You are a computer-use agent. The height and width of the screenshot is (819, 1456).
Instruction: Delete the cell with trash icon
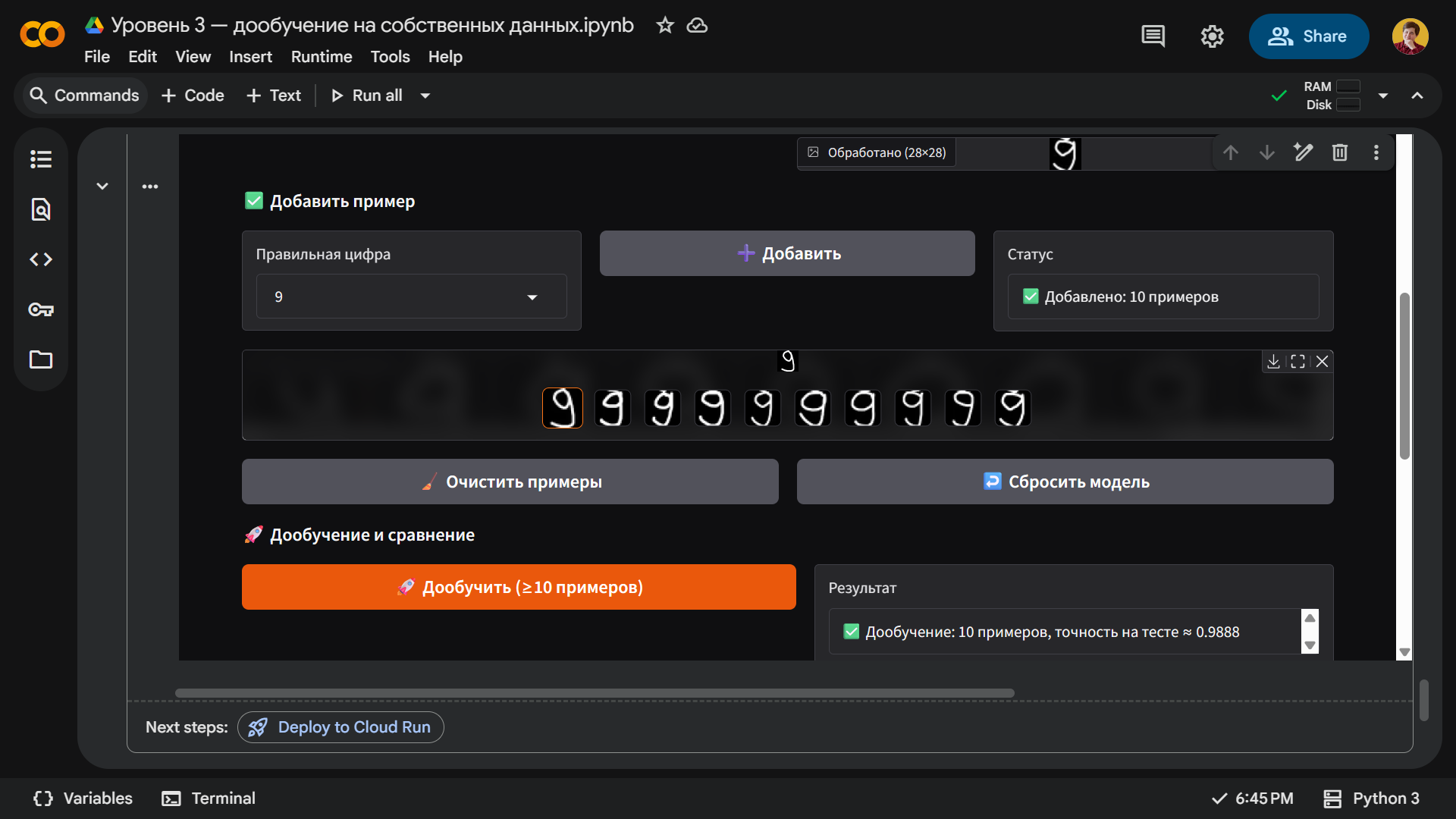coord(1340,152)
